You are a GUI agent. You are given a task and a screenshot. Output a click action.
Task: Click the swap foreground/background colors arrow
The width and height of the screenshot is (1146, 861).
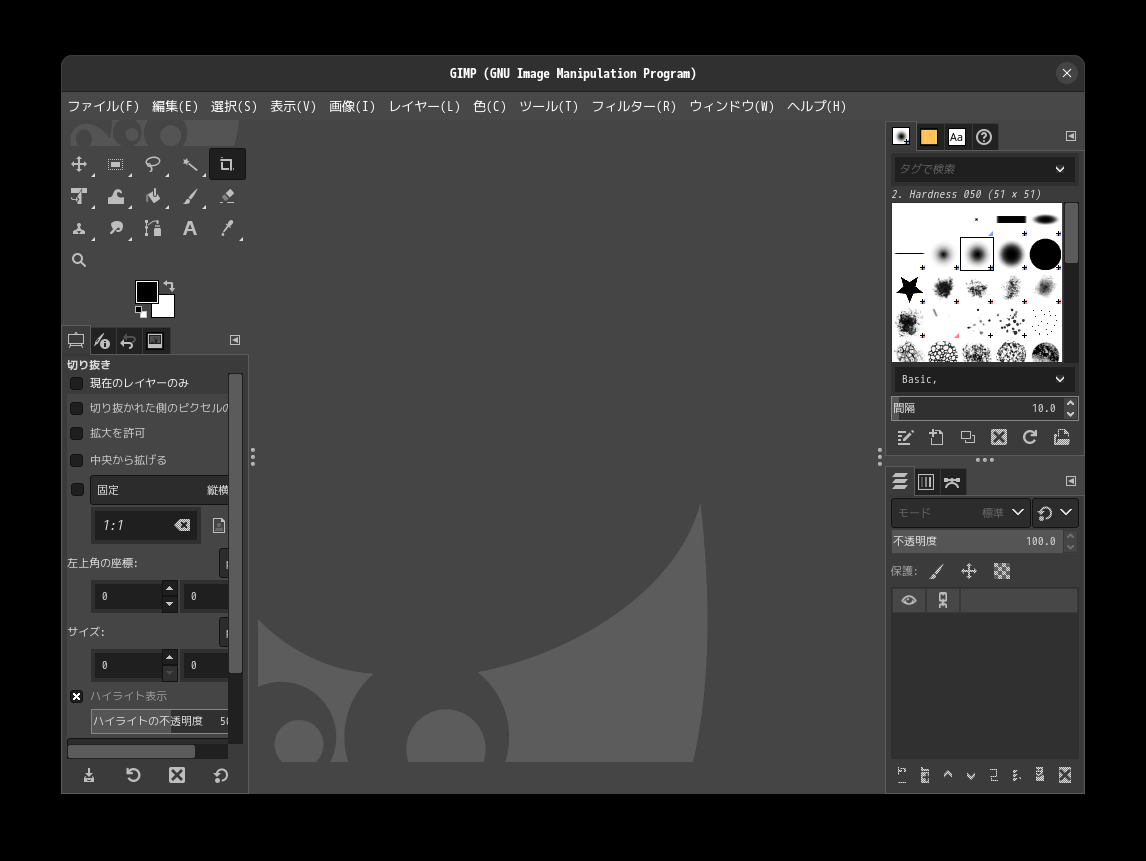point(169,286)
